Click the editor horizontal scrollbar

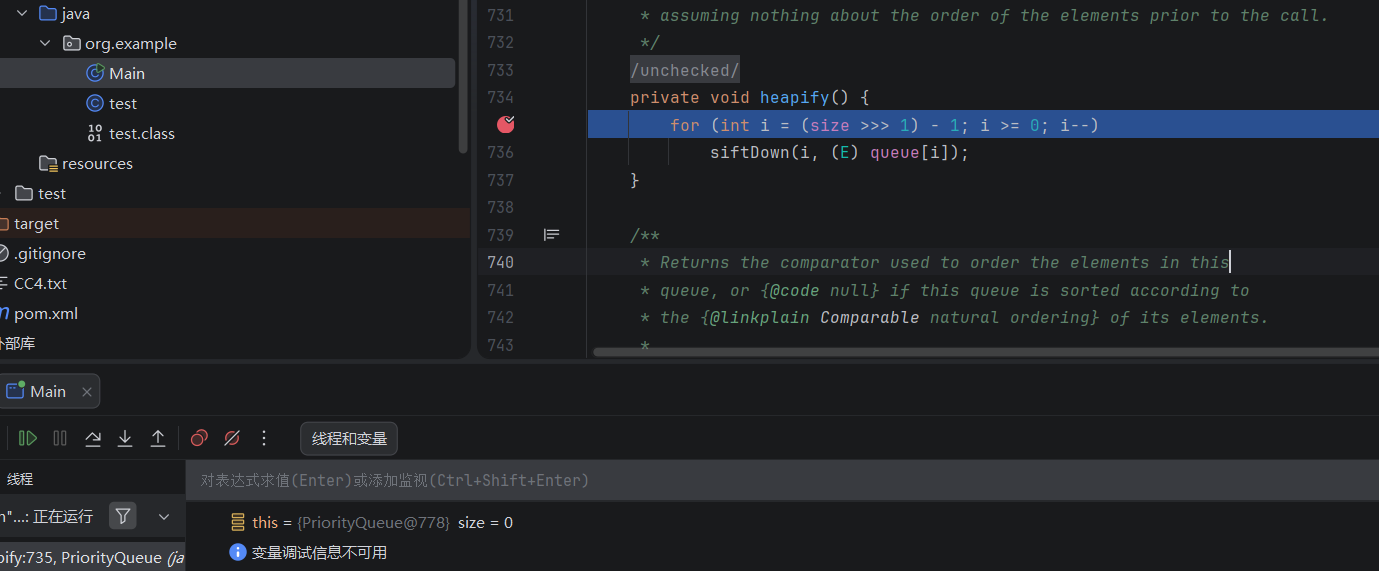point(980,352)
